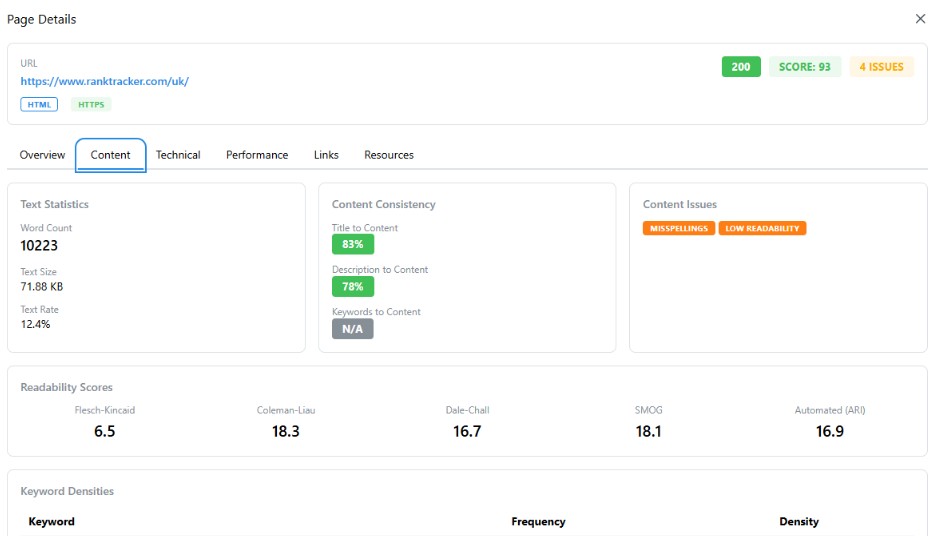The height and width of the screenshot is (536, 939).
Task: Switch to the Links tab
Action: 326,155
